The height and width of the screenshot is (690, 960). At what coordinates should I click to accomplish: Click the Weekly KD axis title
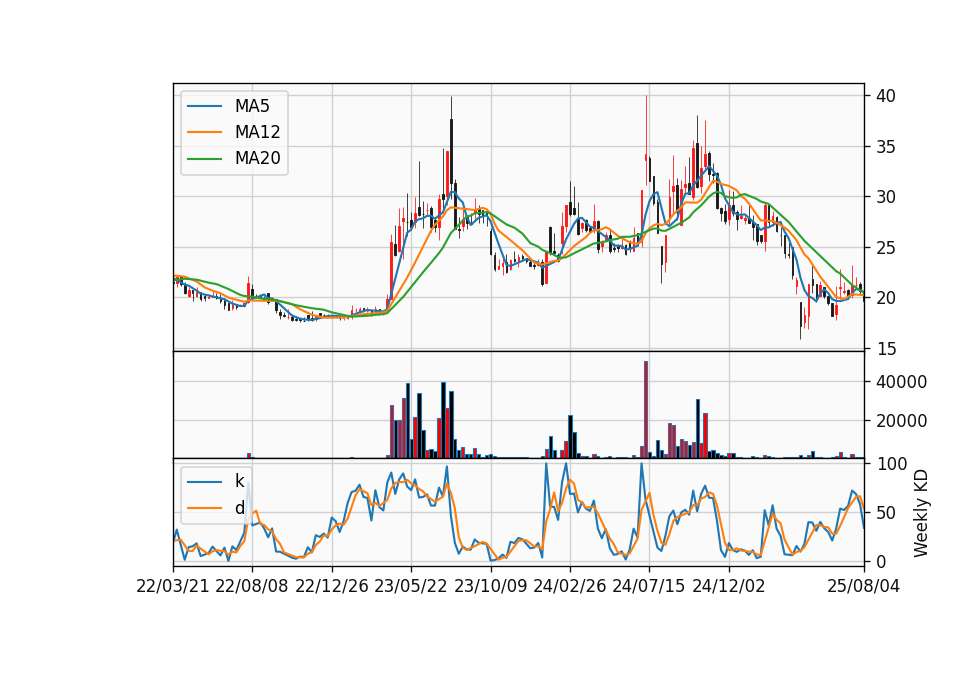click(921, 513)
